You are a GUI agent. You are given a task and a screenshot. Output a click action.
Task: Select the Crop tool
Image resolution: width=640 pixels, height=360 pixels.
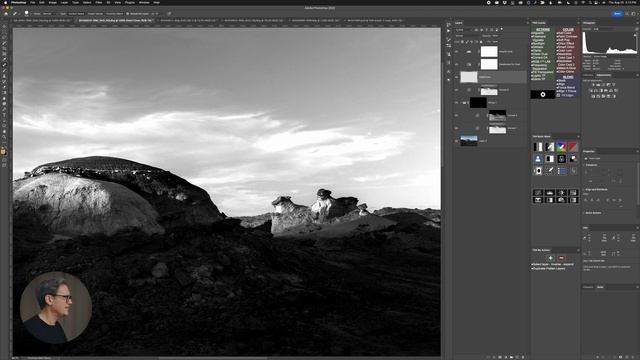(x=4, y=49)
